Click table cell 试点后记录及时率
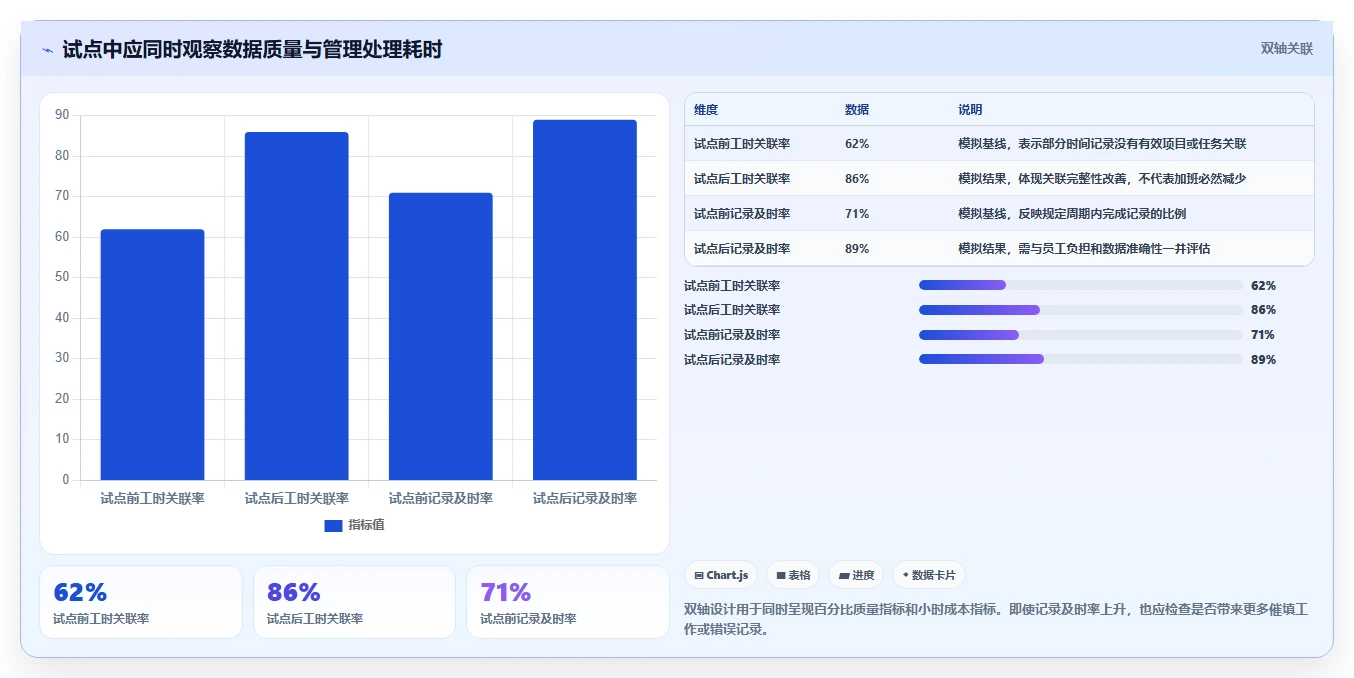This screenshot has height=678, width=1354. pos(742,249)
